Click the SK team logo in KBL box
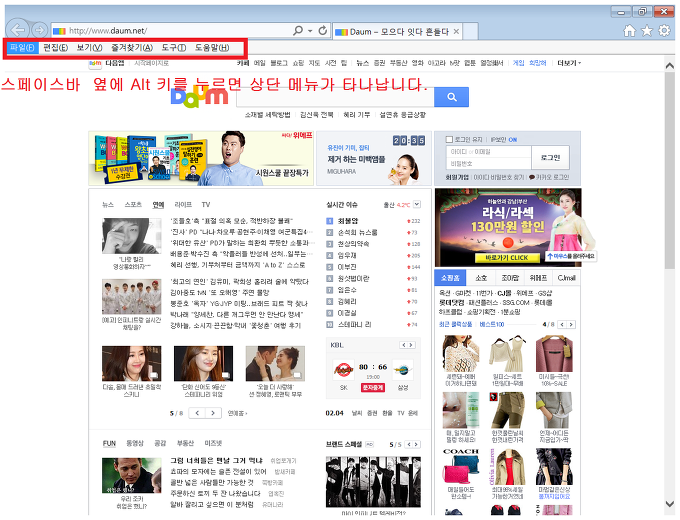680x520 pixels. coord(344,370)
